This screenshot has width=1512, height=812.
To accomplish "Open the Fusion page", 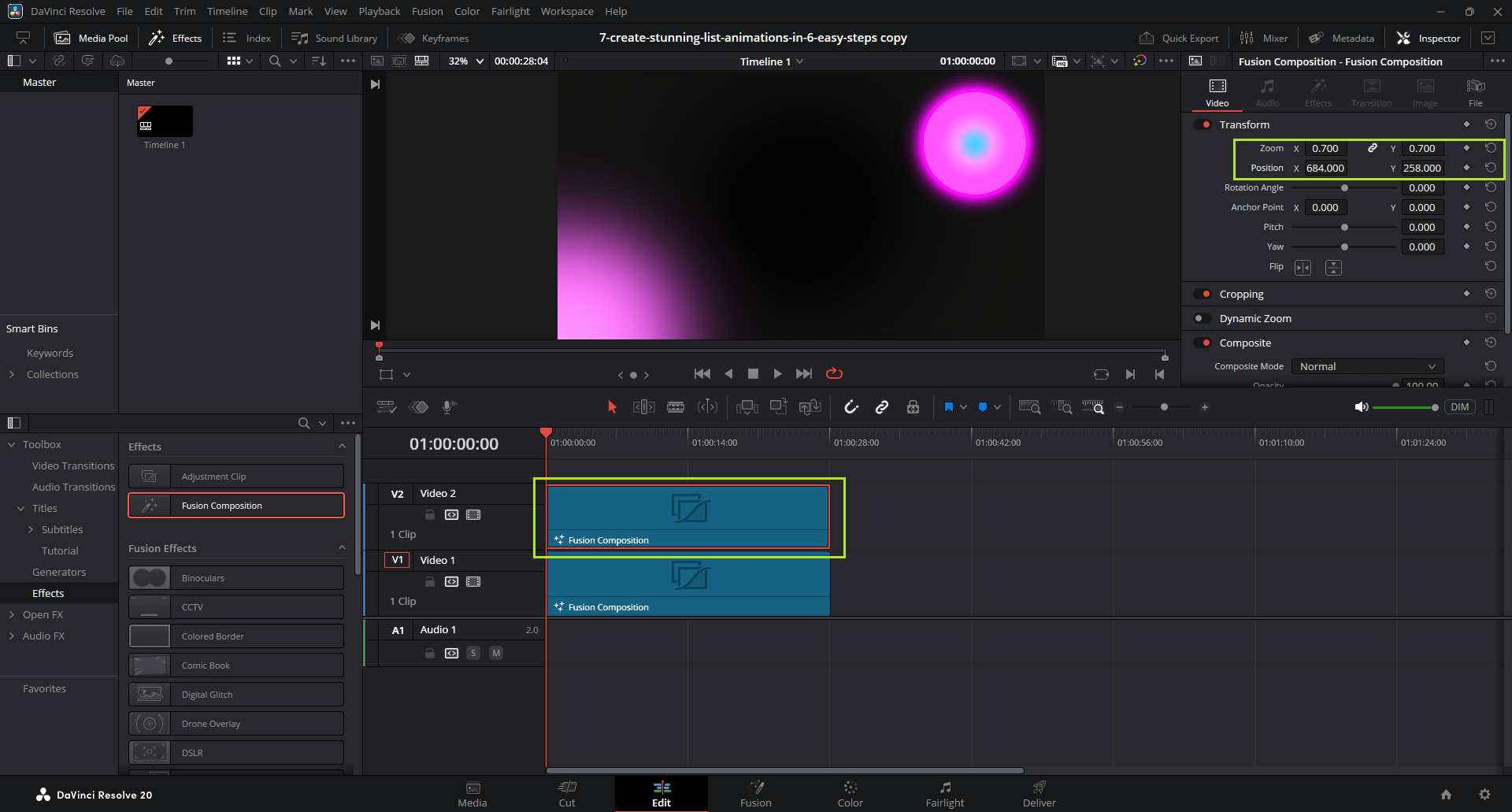I will point(755,794).
